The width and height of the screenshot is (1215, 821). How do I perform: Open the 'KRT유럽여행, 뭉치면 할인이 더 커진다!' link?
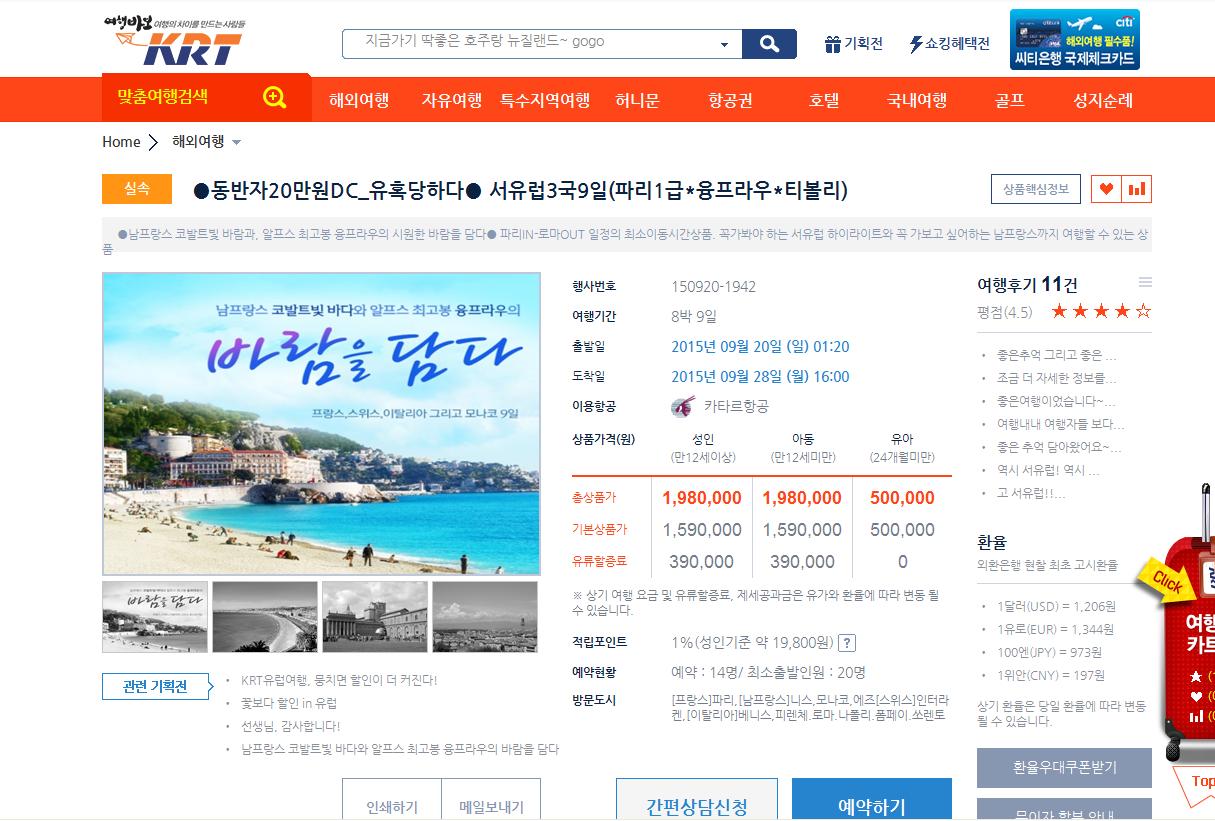339,681
